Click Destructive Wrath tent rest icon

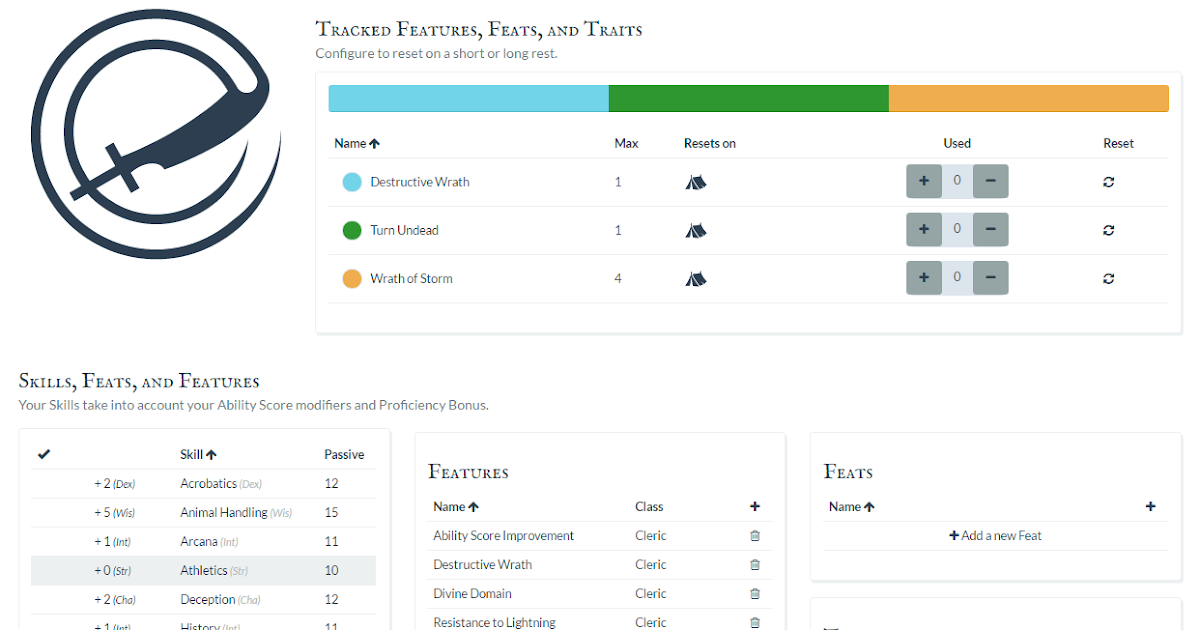coord(696,182)
